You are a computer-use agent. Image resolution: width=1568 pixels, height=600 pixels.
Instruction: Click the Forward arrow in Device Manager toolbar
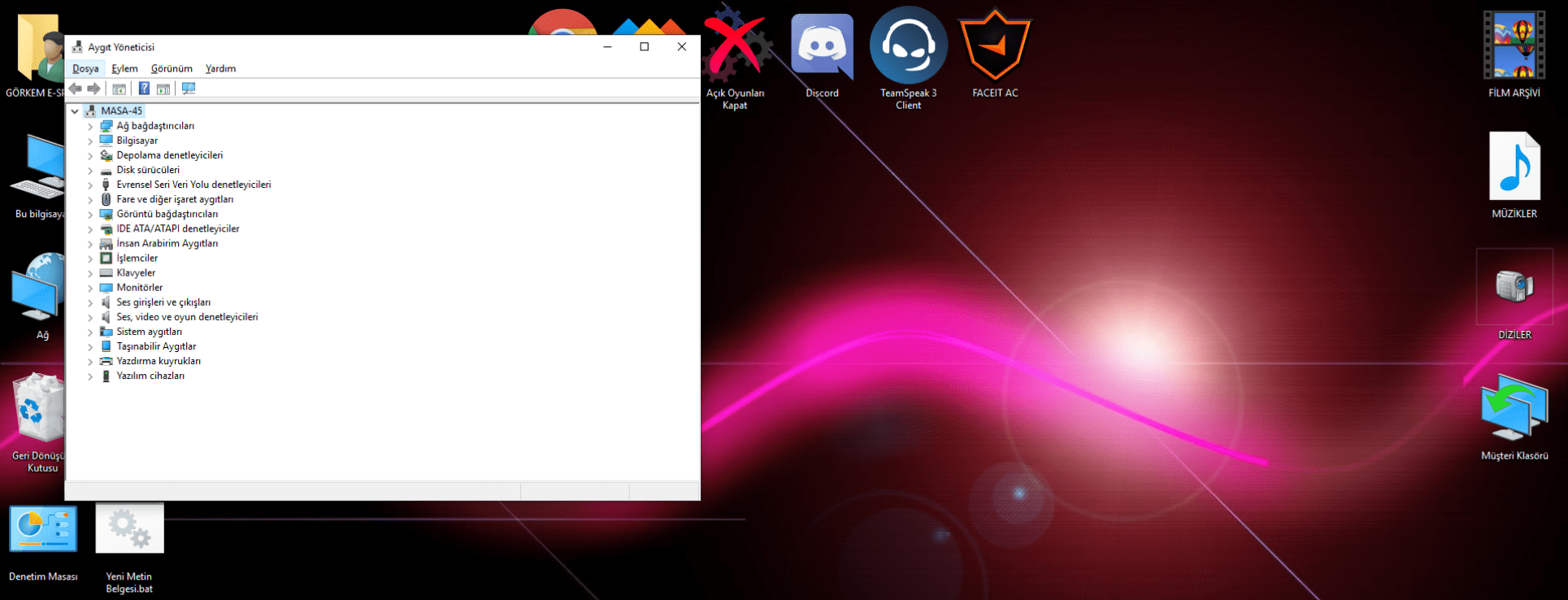coord(93,89)
